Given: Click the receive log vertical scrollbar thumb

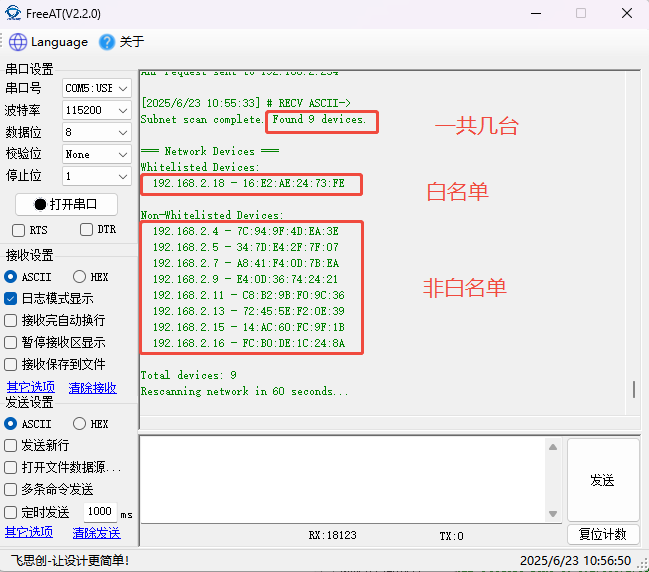Looking at the screenshot, I should tap(634, 389).
